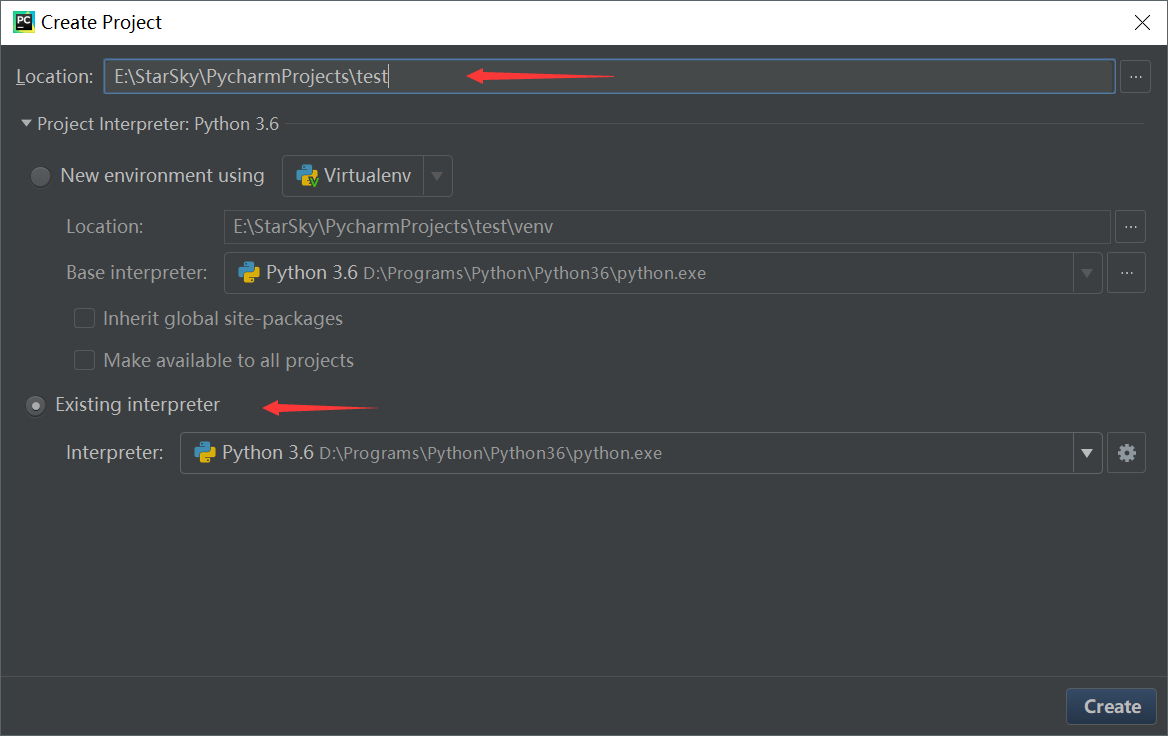Click the top 'Location:' label
Image resolution: width=1168 pixels, height=736 pixels.
(54, 77)
